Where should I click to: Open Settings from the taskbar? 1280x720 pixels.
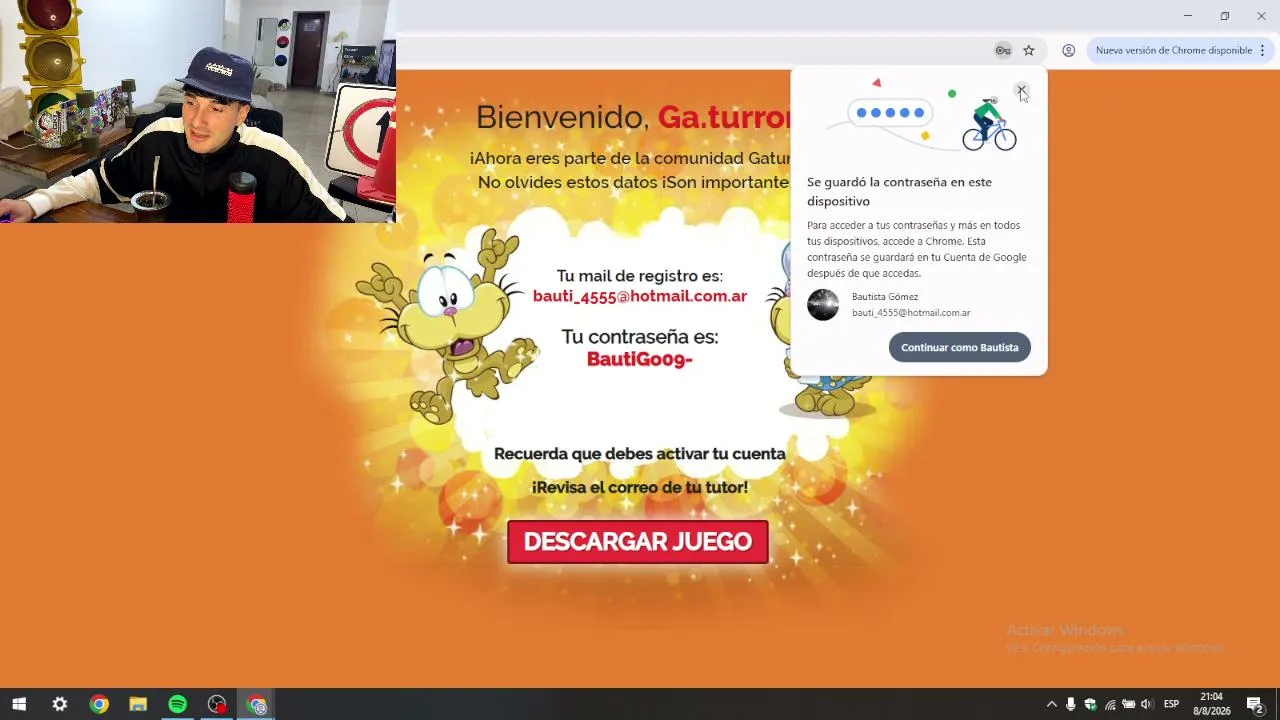click(60, 704)
